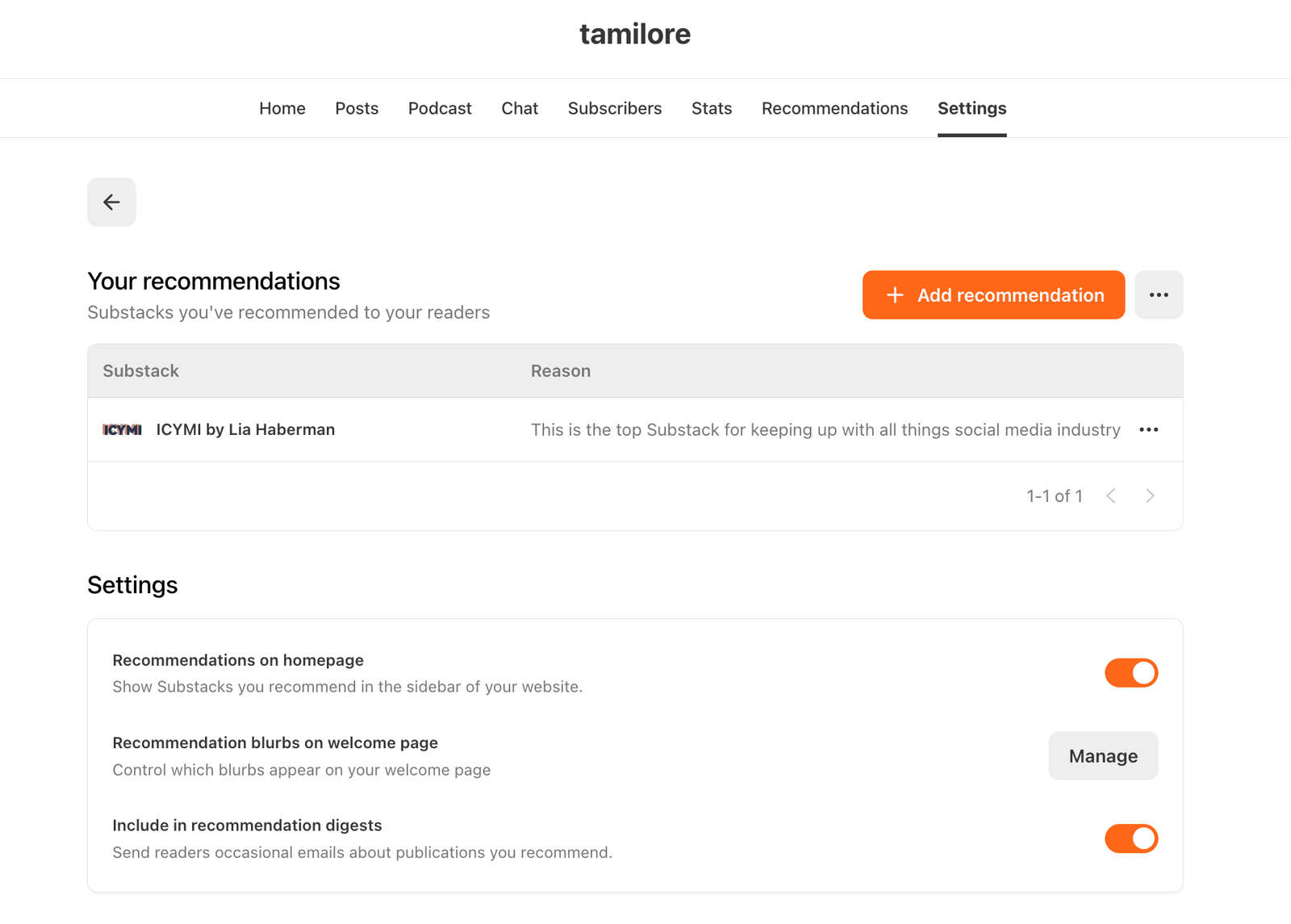Image resolution: width=1291 pixels, height=924 pixels.
Task: Click the Posts navigation item
Action: [357, 108]
